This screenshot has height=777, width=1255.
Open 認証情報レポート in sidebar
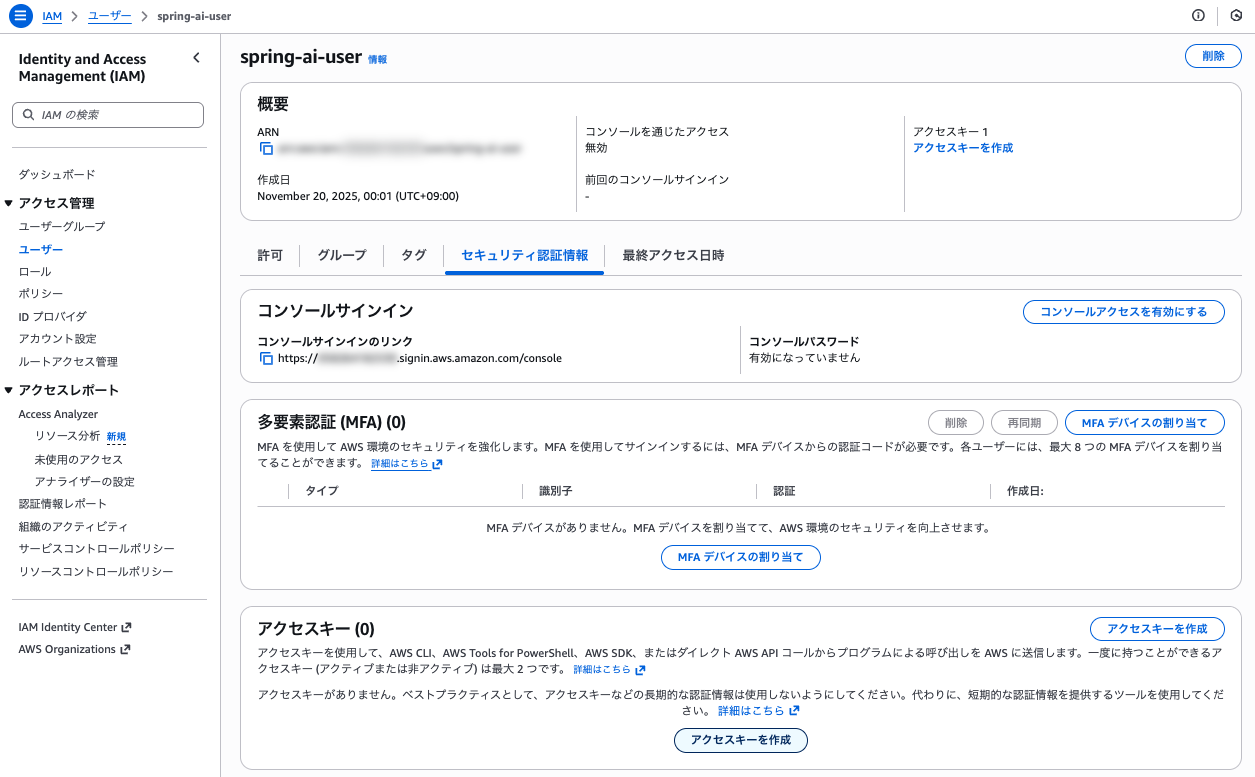coord(63,503)
